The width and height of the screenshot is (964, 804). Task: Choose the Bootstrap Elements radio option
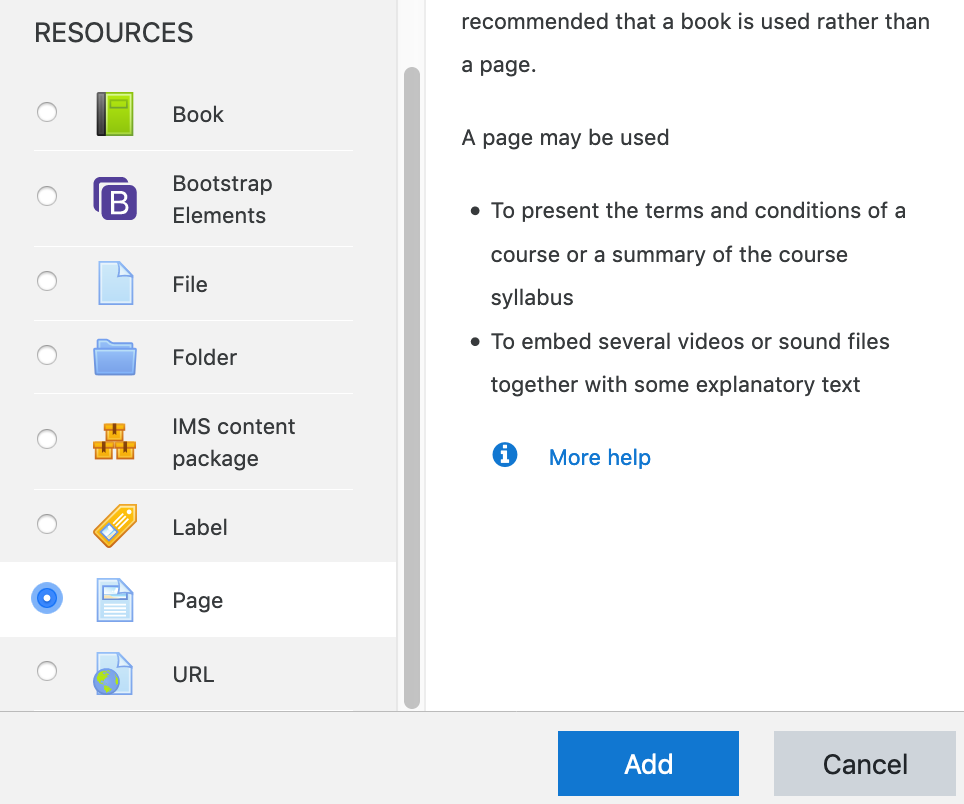tap(47, 196)
